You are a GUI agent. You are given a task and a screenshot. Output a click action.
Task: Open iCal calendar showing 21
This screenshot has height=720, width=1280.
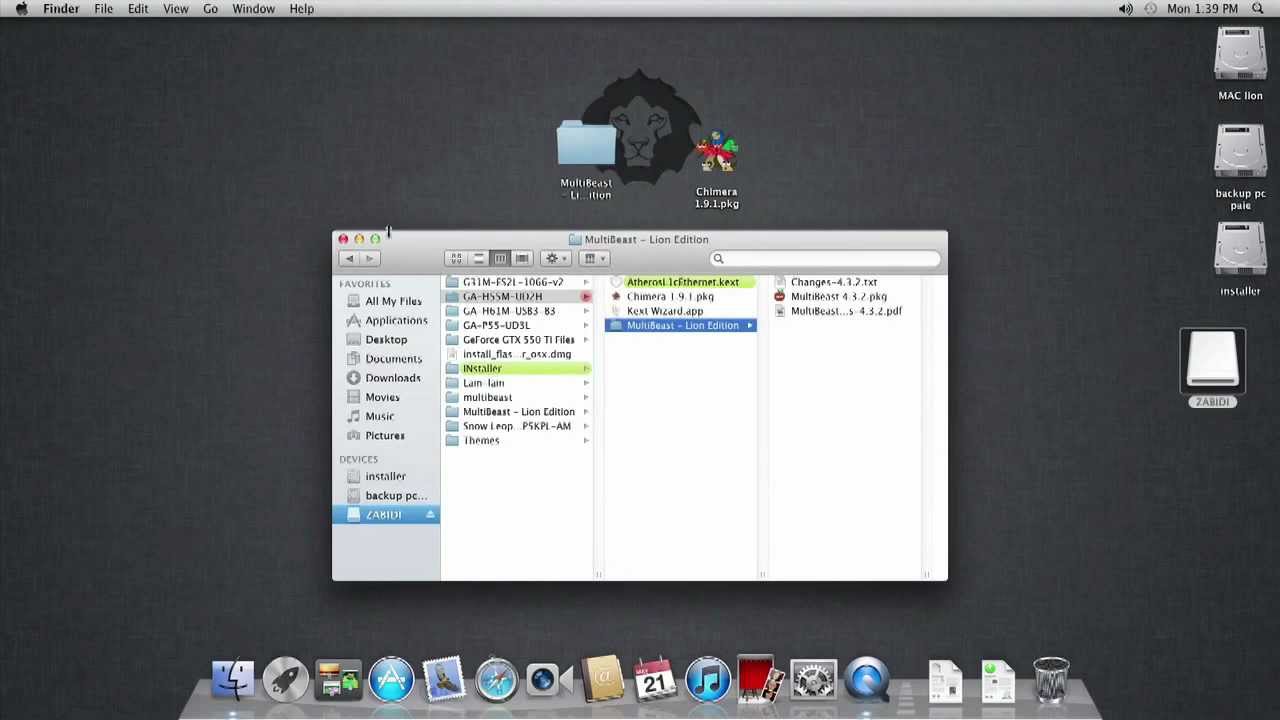(x=655, y=680)
